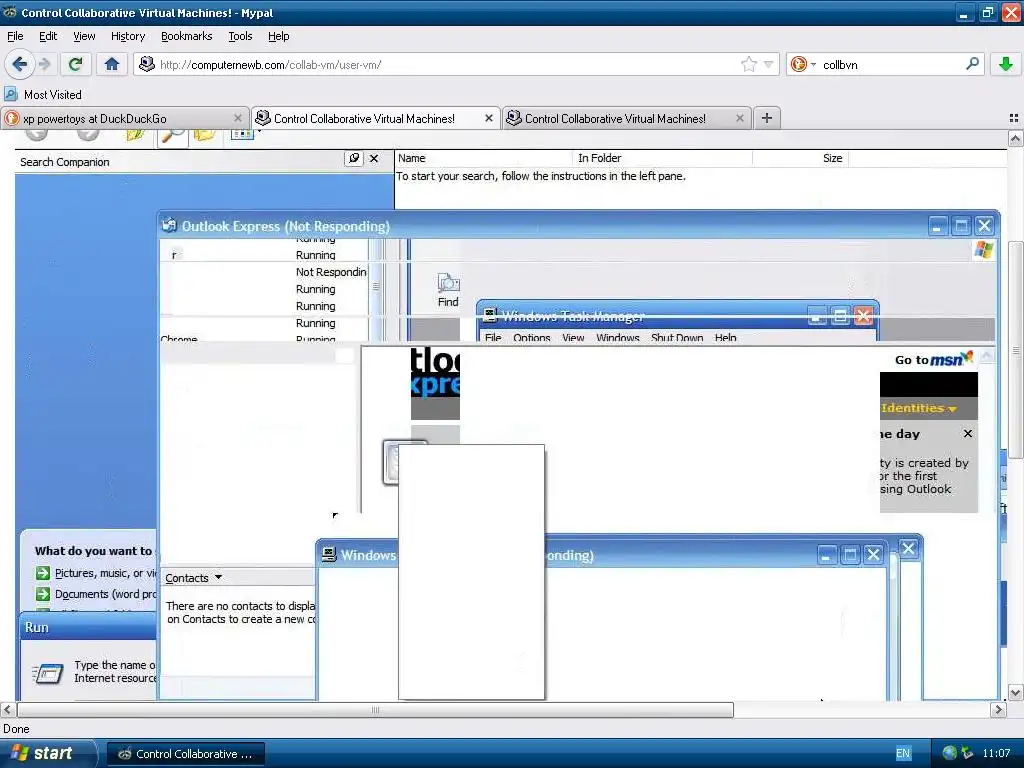Click the Windows logo icon in Outlook Express
Viewport: 1024px width, 768px height.
984,249
